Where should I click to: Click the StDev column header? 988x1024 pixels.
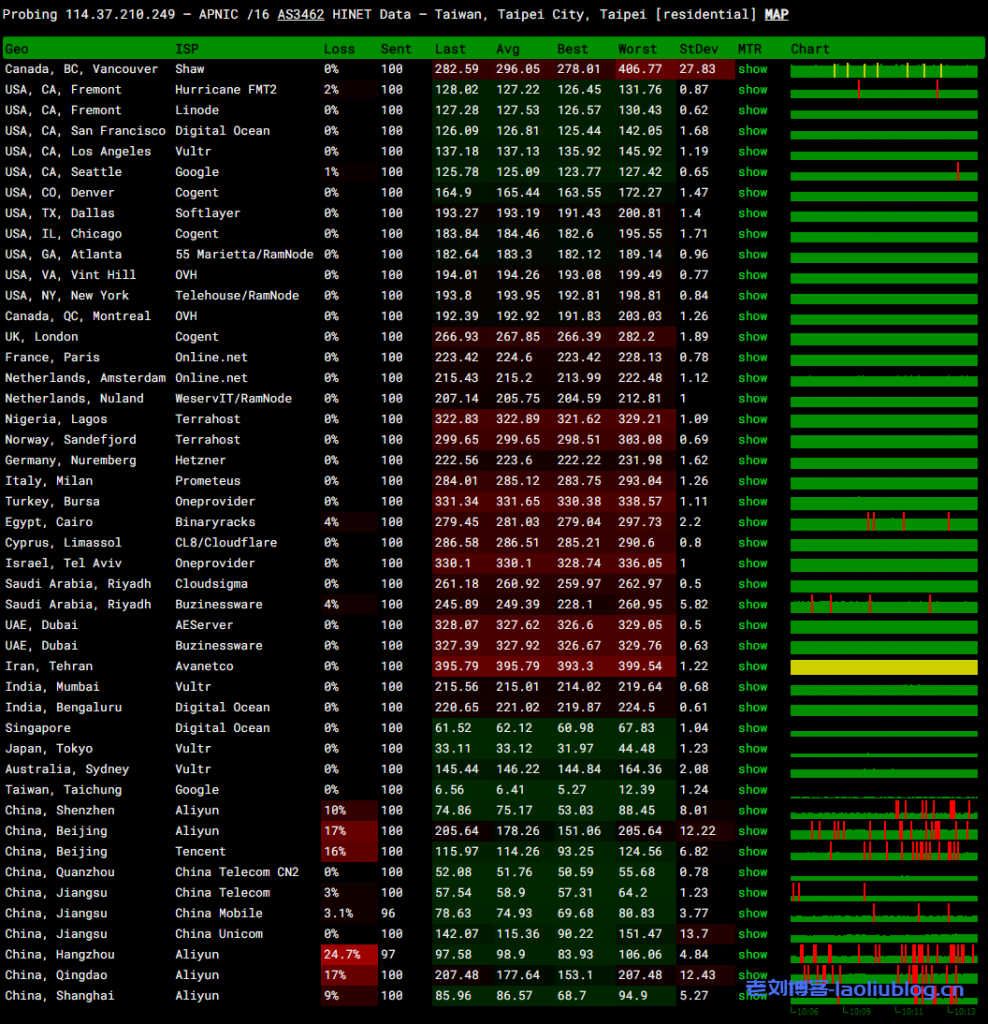[697, 49]
